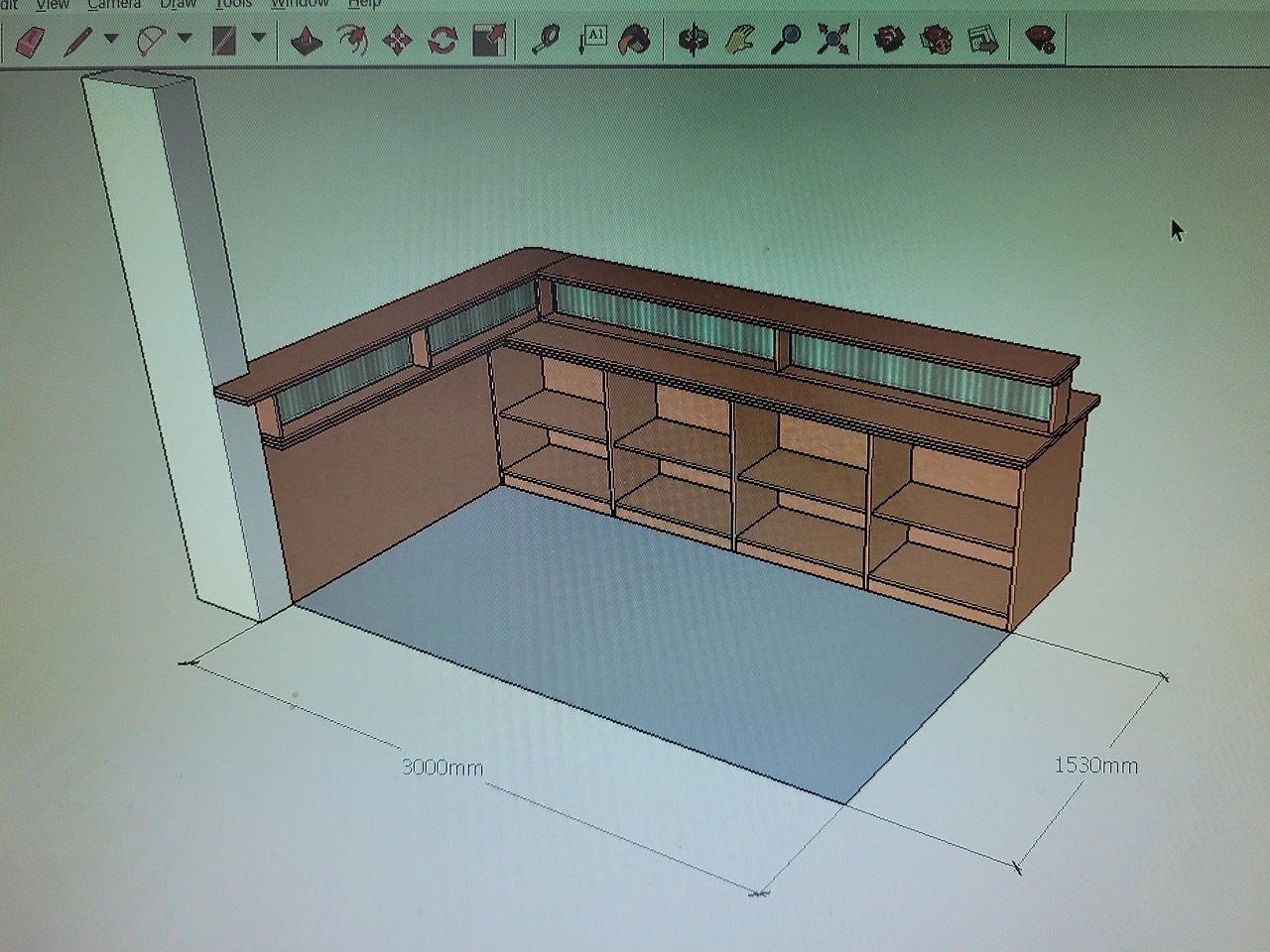Screen dimensions: 1270x952
Task: Open the Draw menu
Action: pyautogui.click(x=179, y=4)
